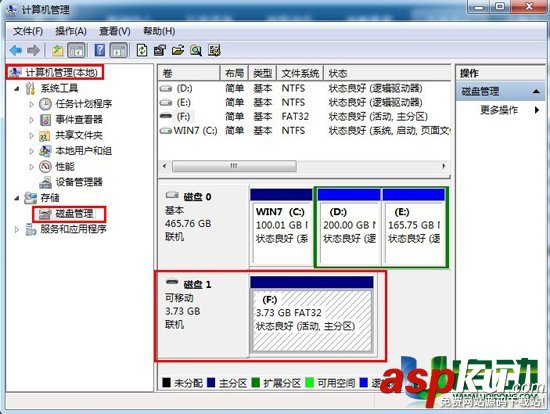550x414 pixels.
Task: Click the Properties toolbar icon
Action: (160, 51)
